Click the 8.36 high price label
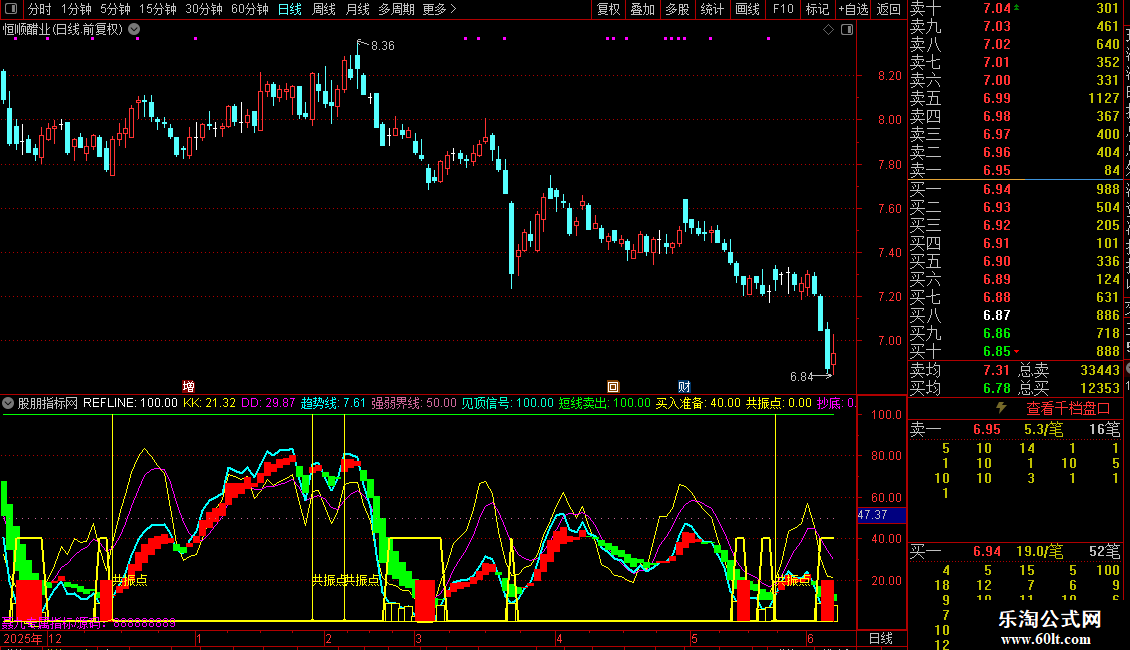This screenshot has width=1130, height=650. tap(383, 45)
